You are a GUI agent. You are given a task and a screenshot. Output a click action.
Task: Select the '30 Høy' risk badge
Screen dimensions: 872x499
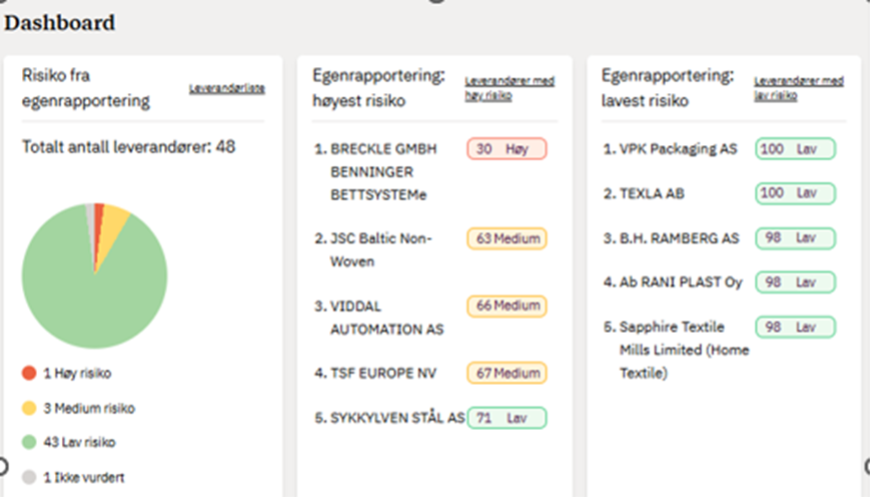pyautogui.click(x=506, y=149)
